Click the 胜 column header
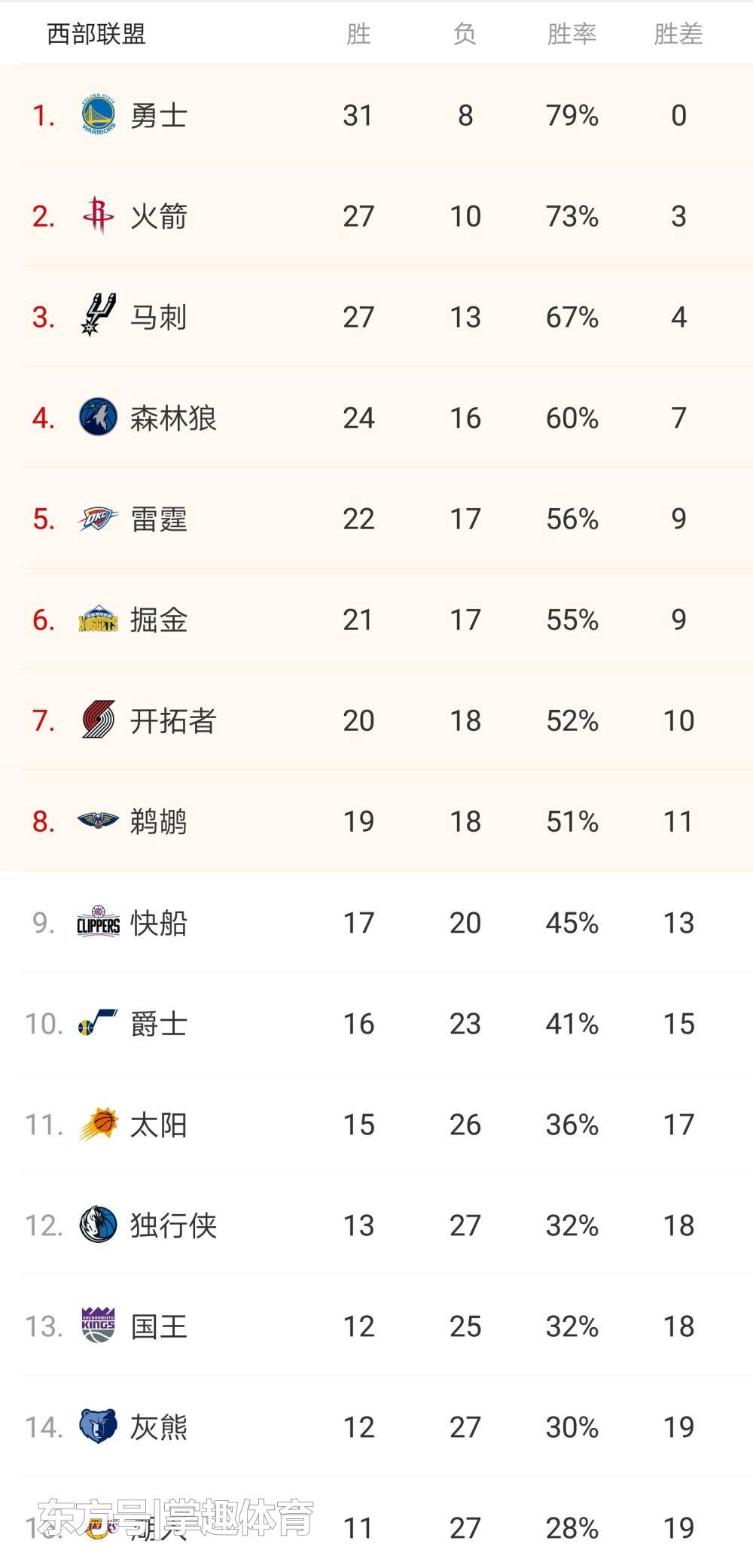 [x=358, y=34]
